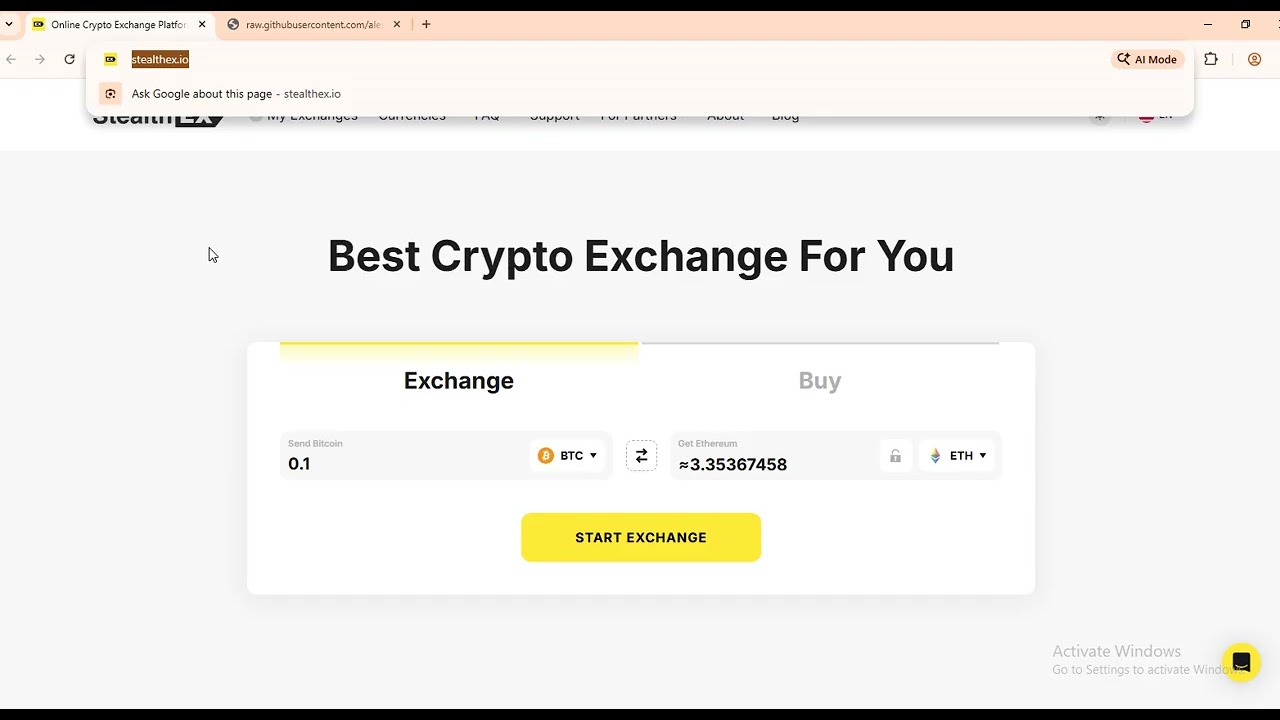Image resolution: width=1280 pixels, height=720 pixels.
Task: Click the Send Bitcoin amount field
Action: coord(400,464)
